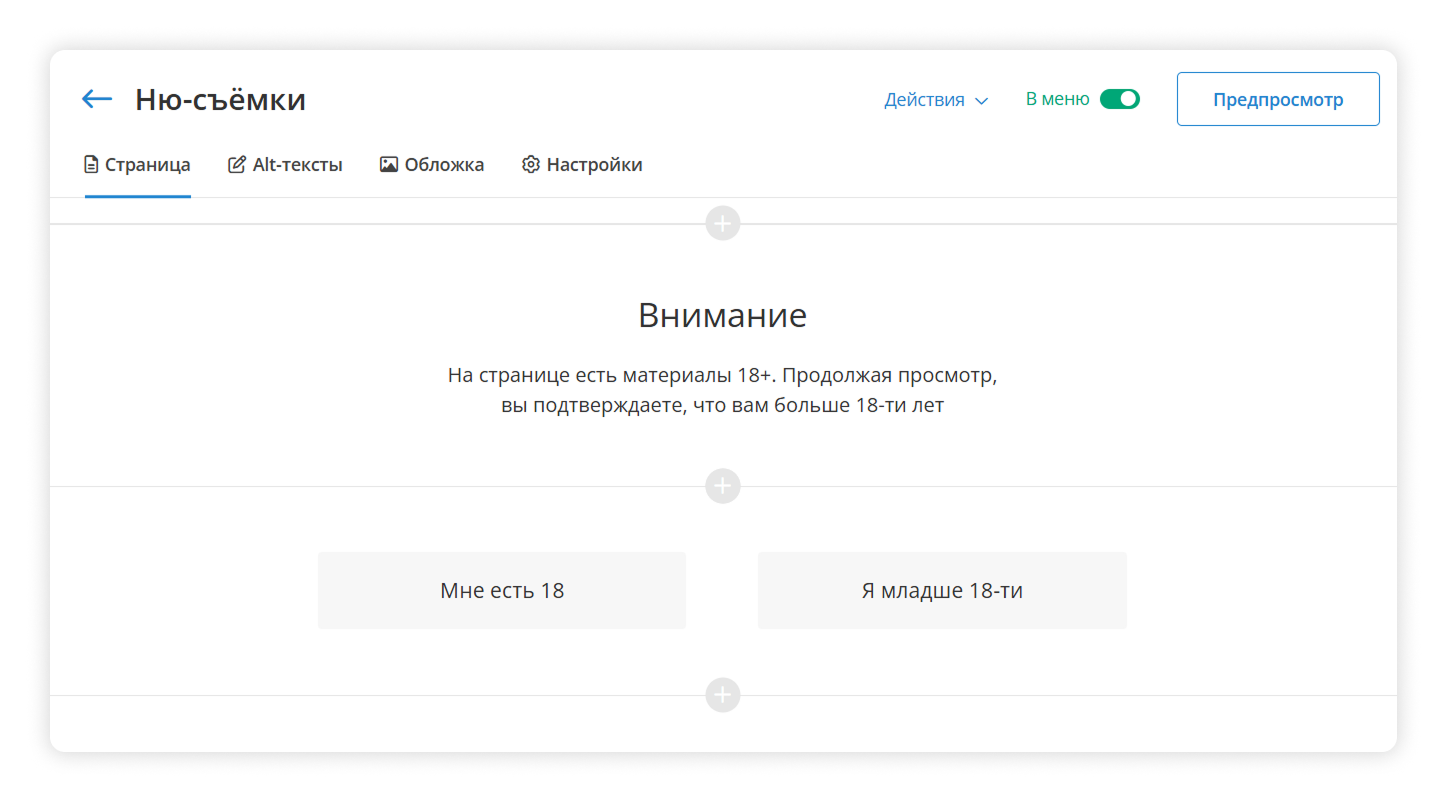
Task: Click the back arrow next to Ню-съёмки
Action: pos(97,99)
